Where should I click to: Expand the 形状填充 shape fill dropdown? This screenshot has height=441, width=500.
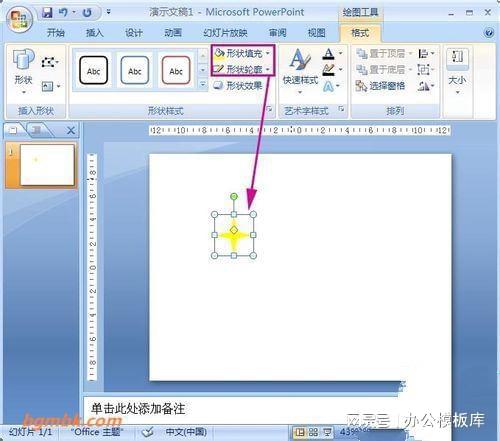click(268, 53)
